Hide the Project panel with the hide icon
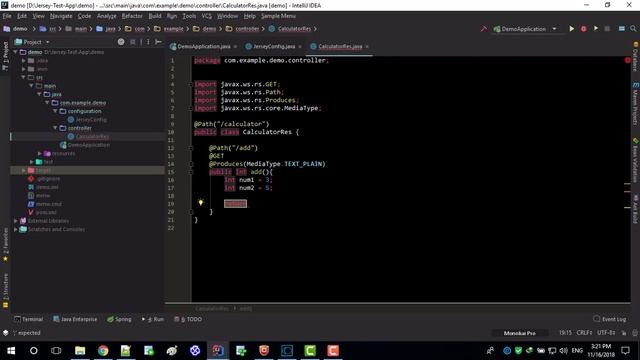This screenshot has width=640, height=360. tap(158, 42)
